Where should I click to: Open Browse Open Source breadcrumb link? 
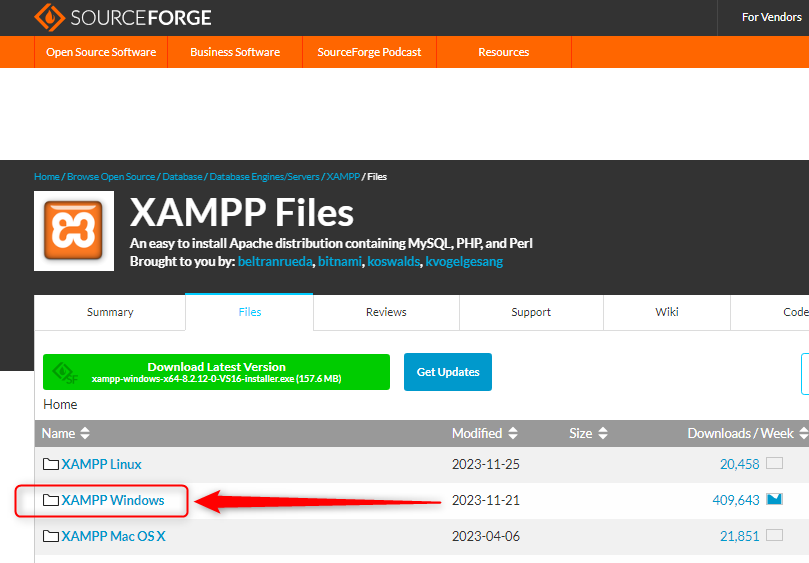(111, 176)
